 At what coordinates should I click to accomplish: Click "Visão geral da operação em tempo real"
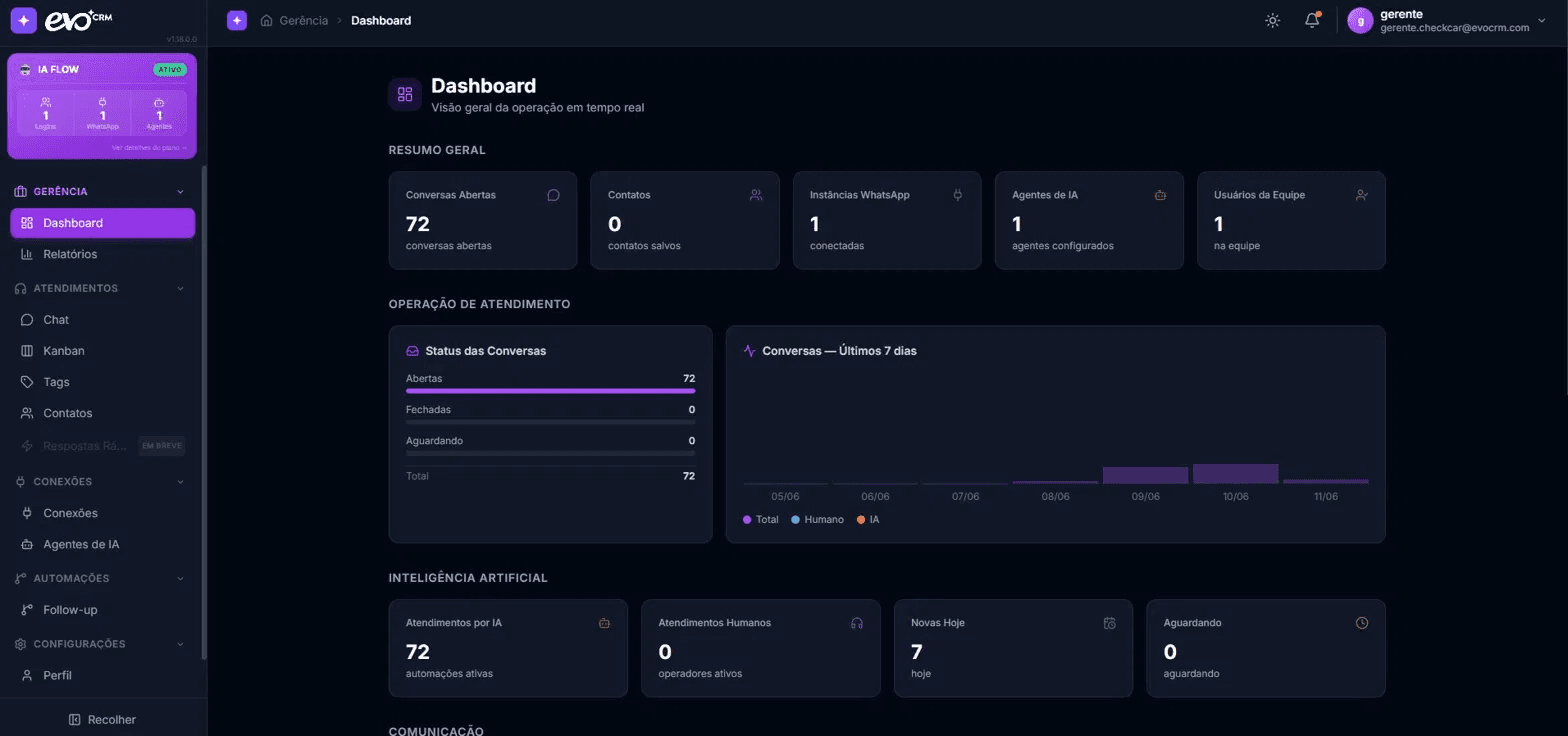pyautogui.click(x=537, y=107)
